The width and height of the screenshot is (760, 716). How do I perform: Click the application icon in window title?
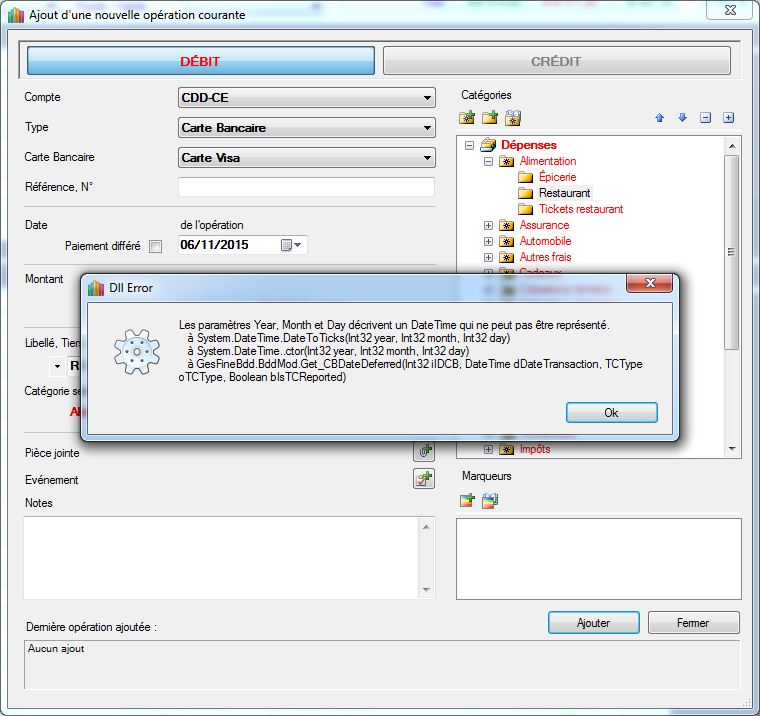point(16,15)
